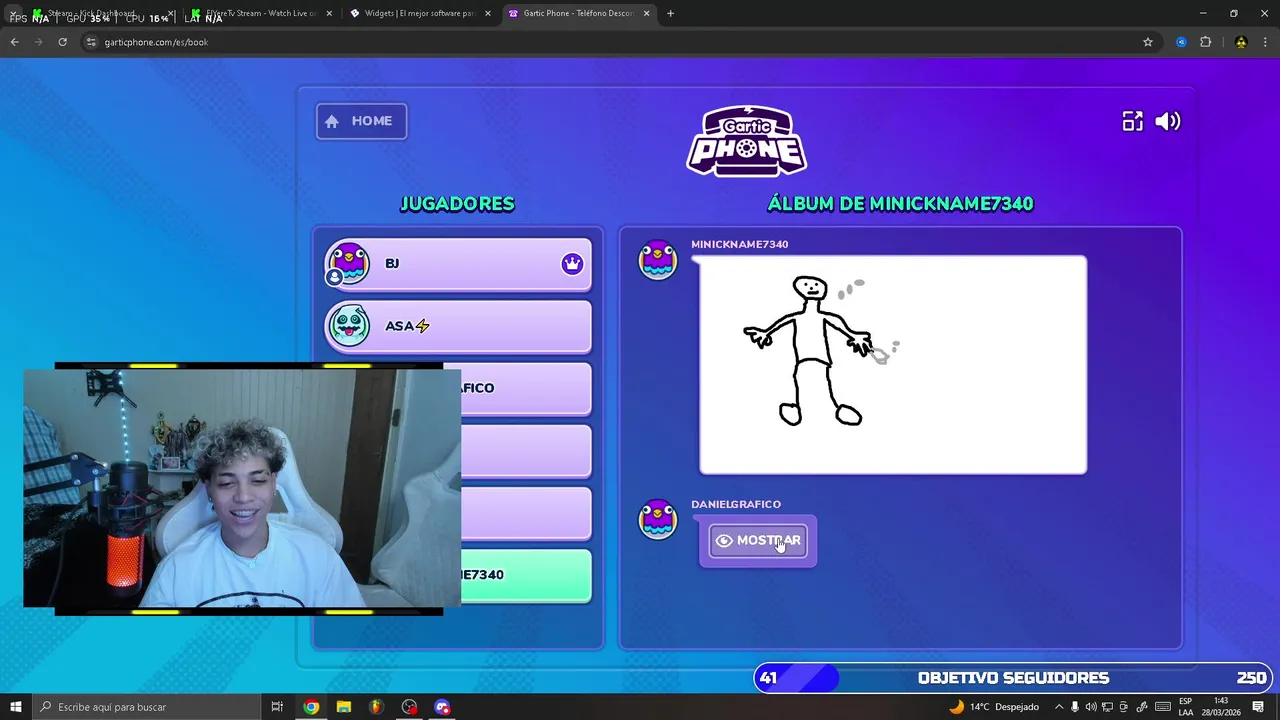
Task: Click BJ's bird avatar
Action: coord(349,264)
